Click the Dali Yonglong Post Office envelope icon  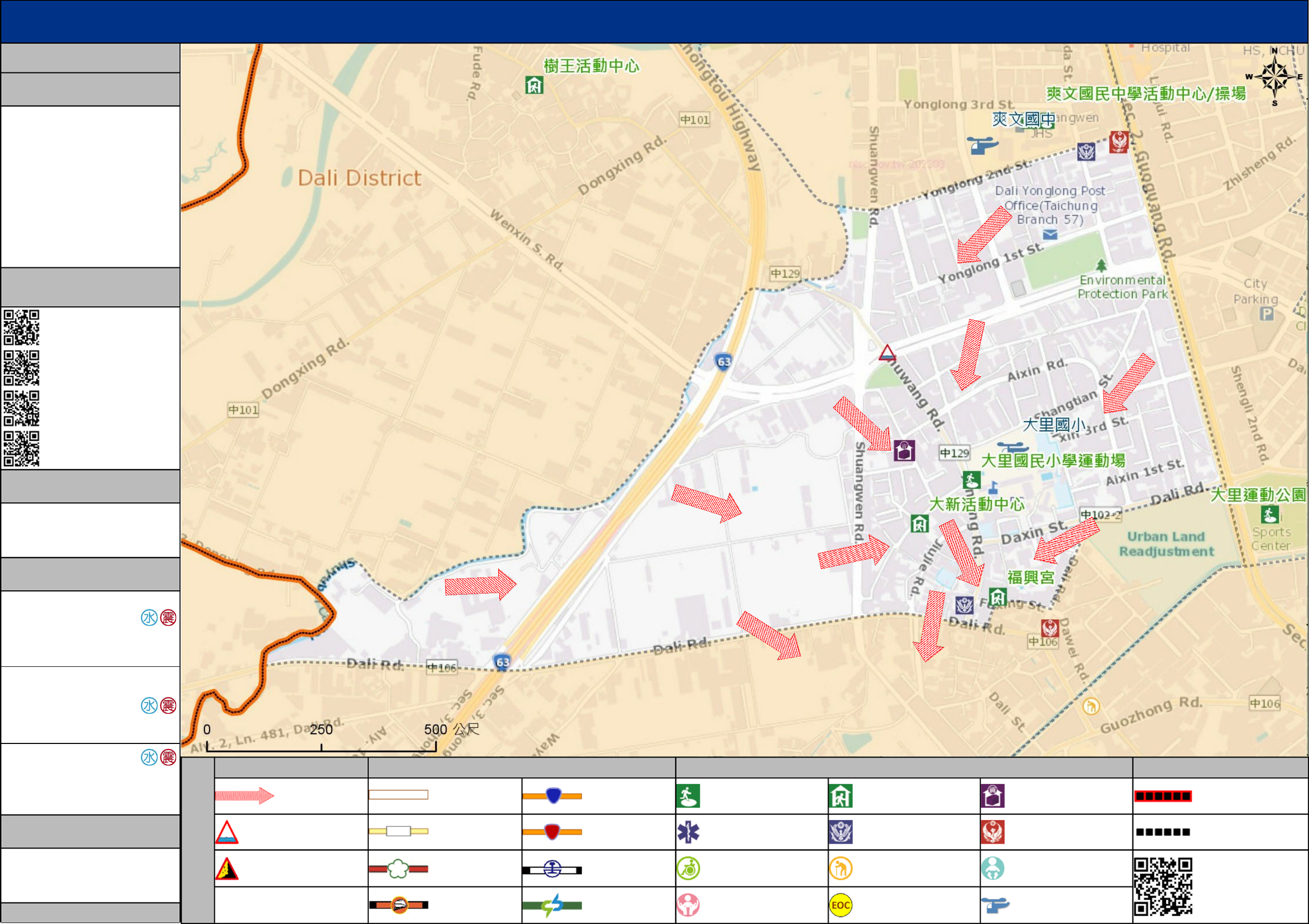point(1050,234)
